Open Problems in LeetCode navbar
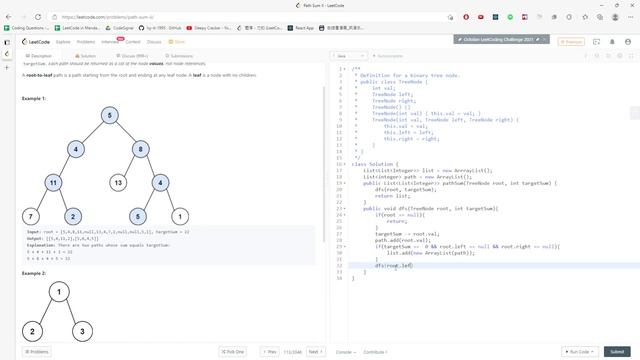Viewport: 640px width, 360px height. (86, 42)
